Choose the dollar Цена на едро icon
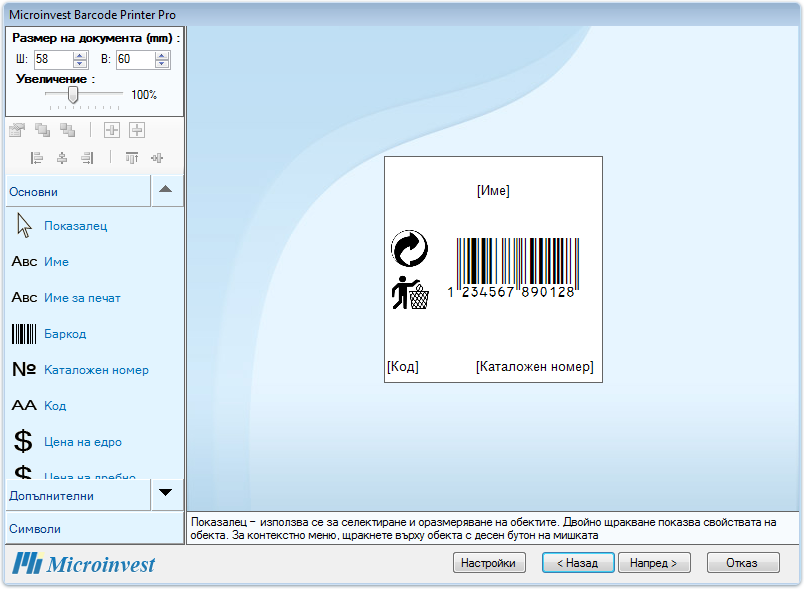Viewport: 804px width, 589px height. pyautogui.click(x=23, y=441)
